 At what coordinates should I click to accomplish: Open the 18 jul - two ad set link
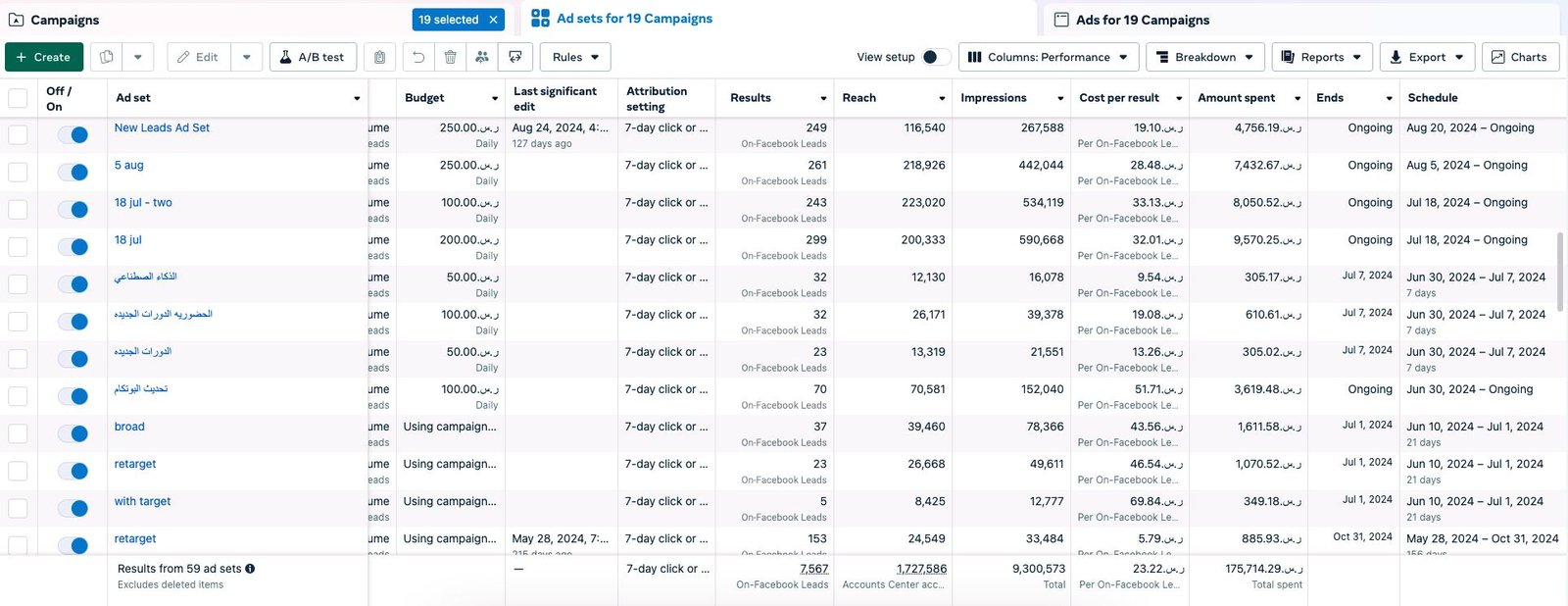pyautogui.click(x=143, y=203)
